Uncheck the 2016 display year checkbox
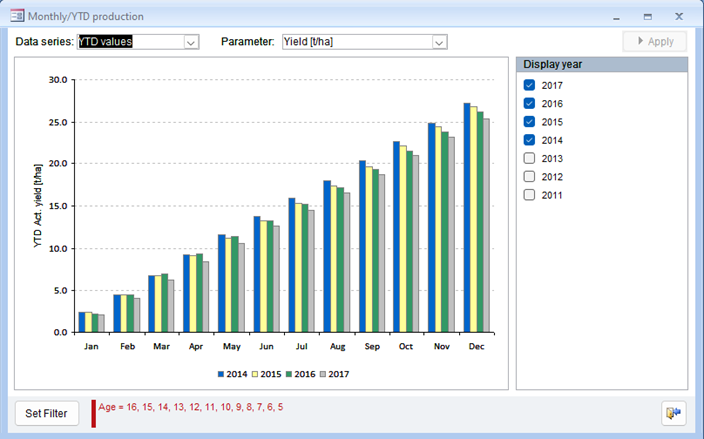The width and height of the screenshot is (704, 439). point(529,103)
